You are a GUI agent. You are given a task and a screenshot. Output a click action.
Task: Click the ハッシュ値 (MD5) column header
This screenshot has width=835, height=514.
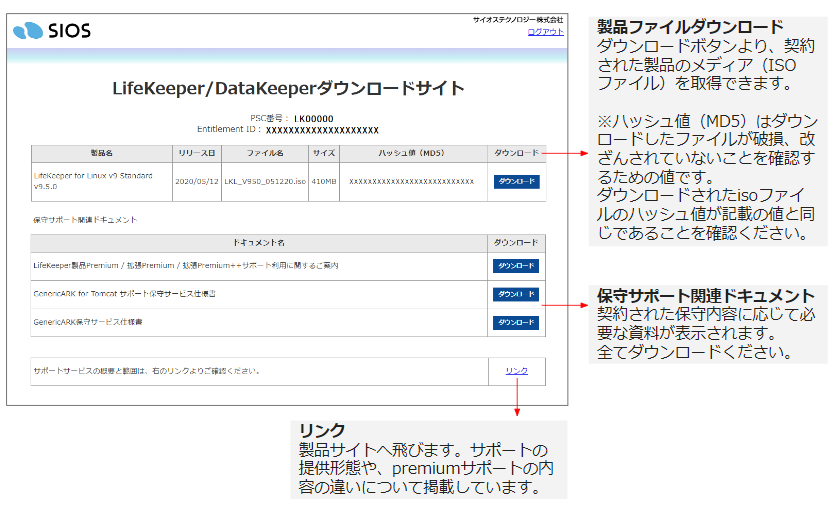[411, 153]
